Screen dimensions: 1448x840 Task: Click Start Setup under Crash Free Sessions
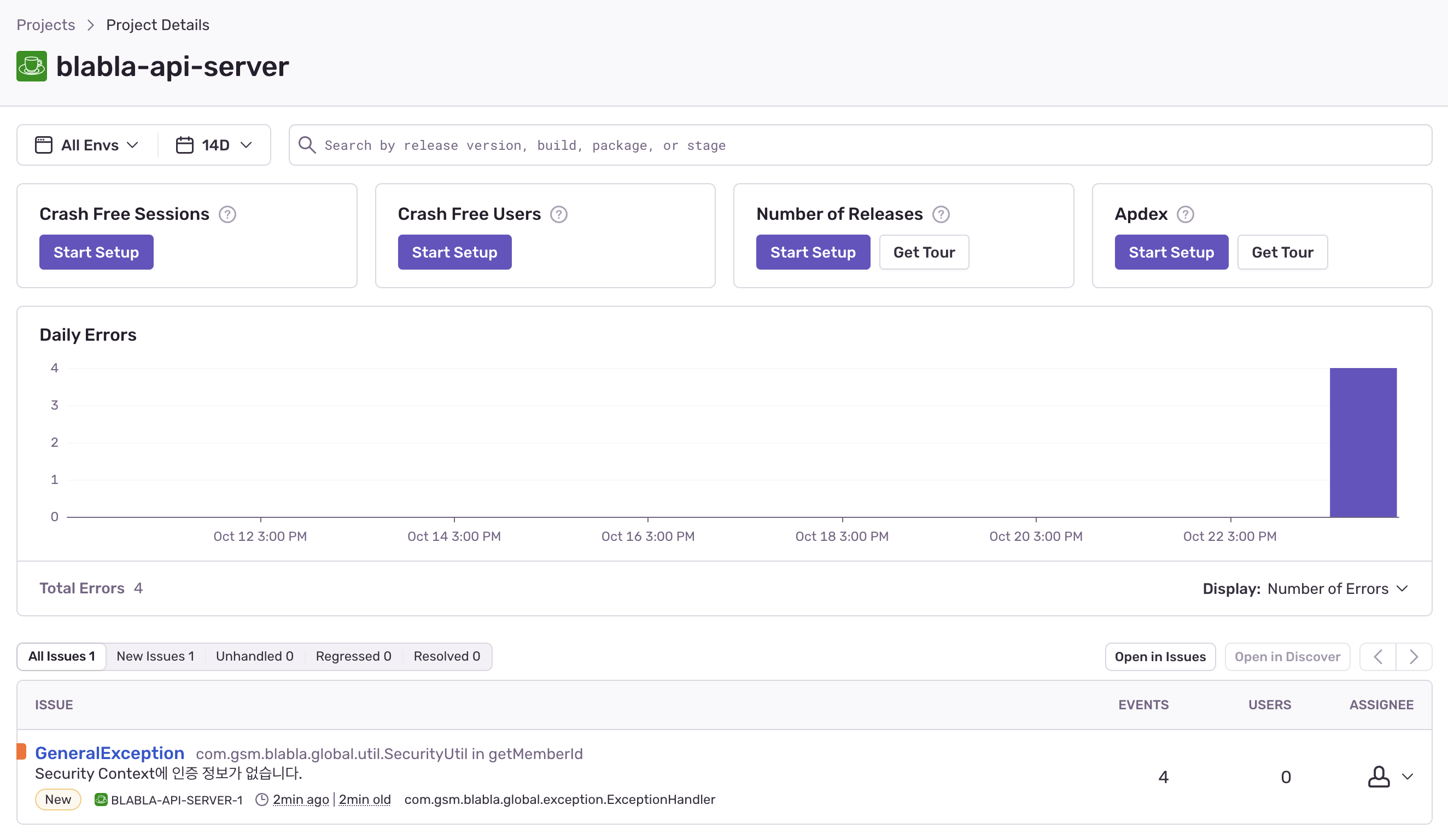[96, 252]
